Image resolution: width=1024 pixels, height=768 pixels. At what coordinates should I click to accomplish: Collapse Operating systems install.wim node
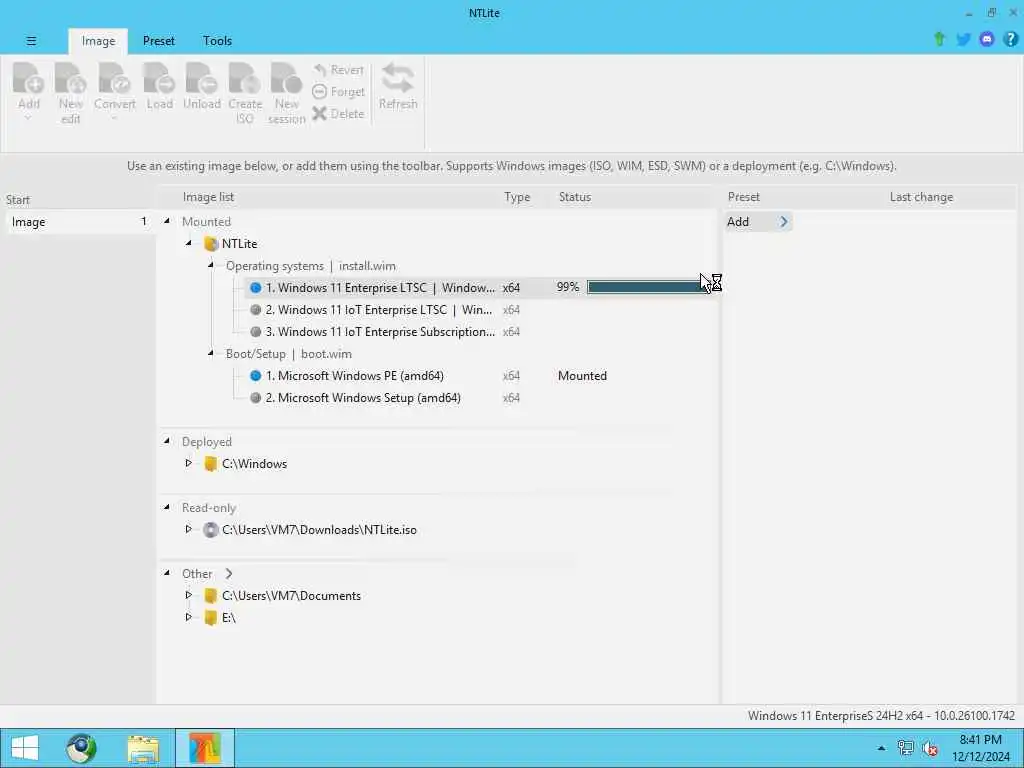coord(211,265)
